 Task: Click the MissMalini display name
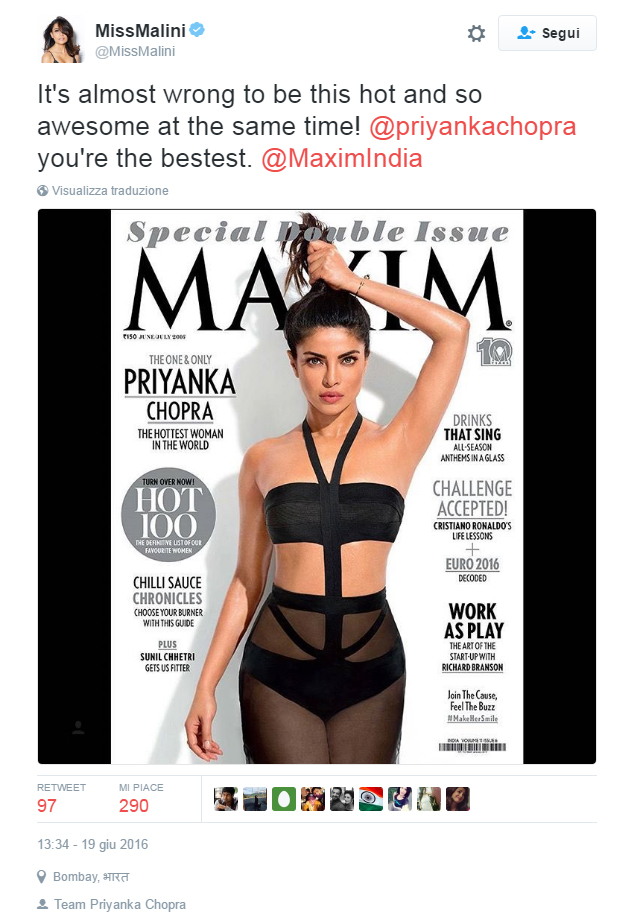(x=140, y=30)
